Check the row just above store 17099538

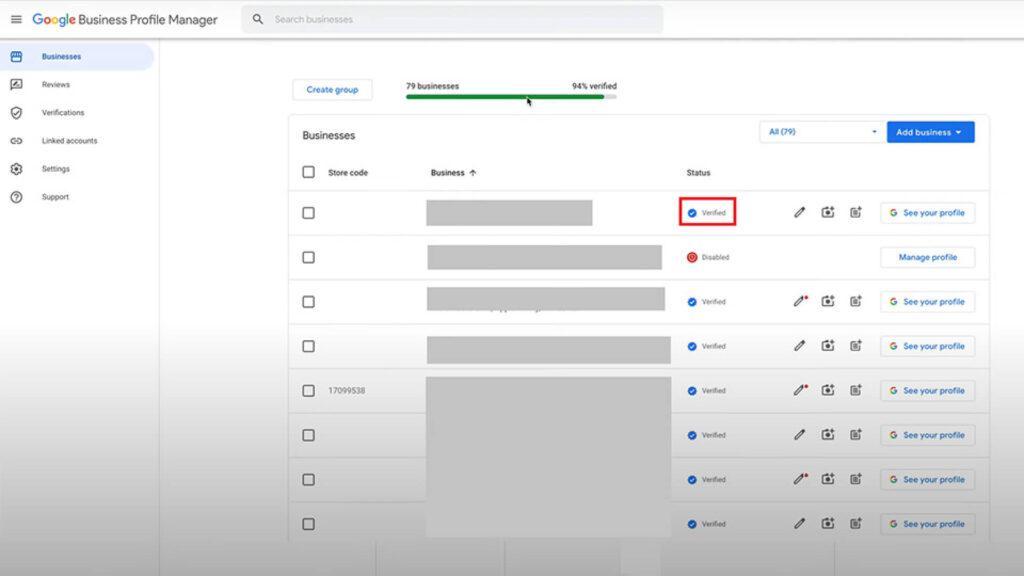click(308, 346)
